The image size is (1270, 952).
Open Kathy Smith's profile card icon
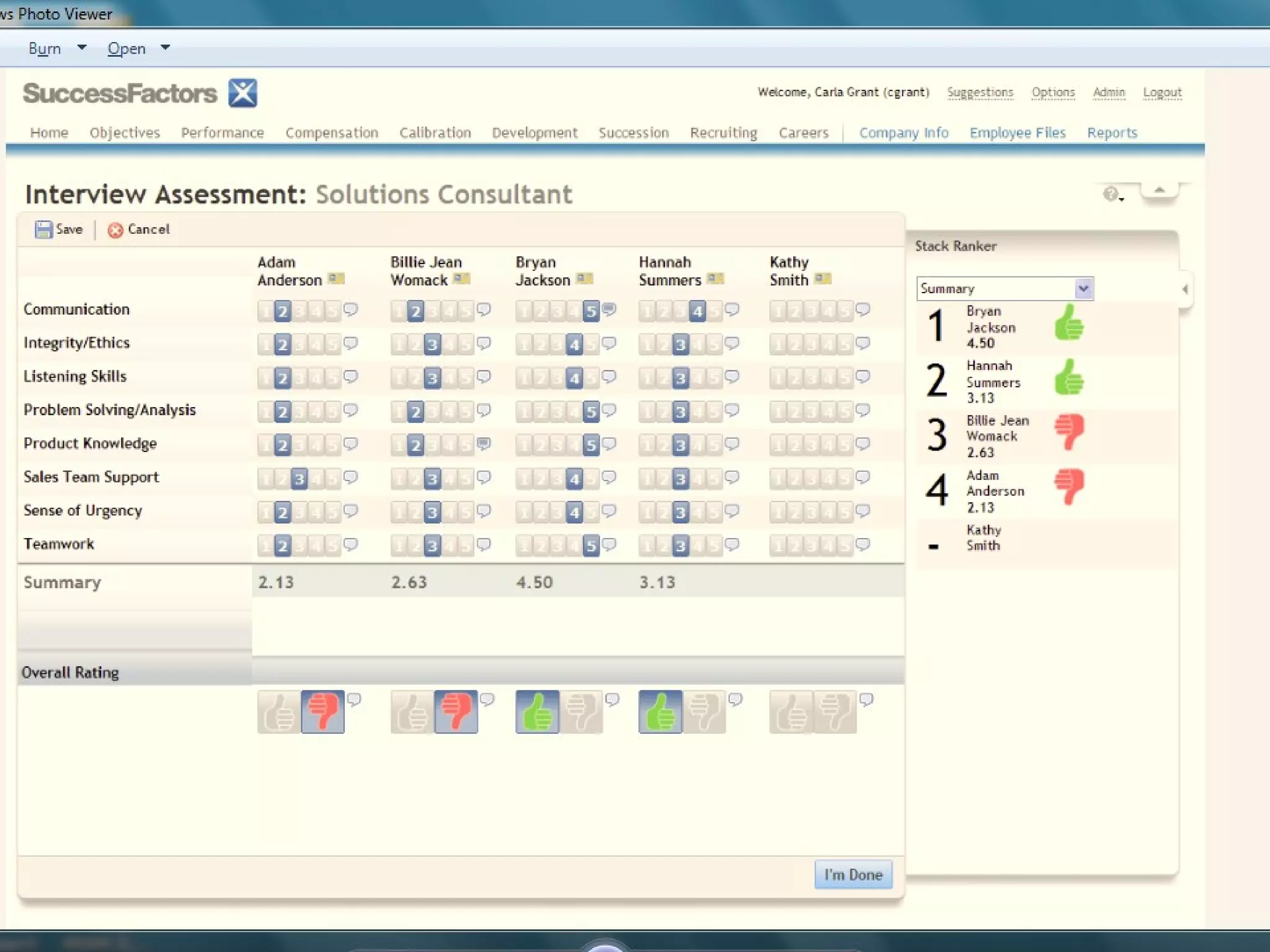(x=822, y=279)
